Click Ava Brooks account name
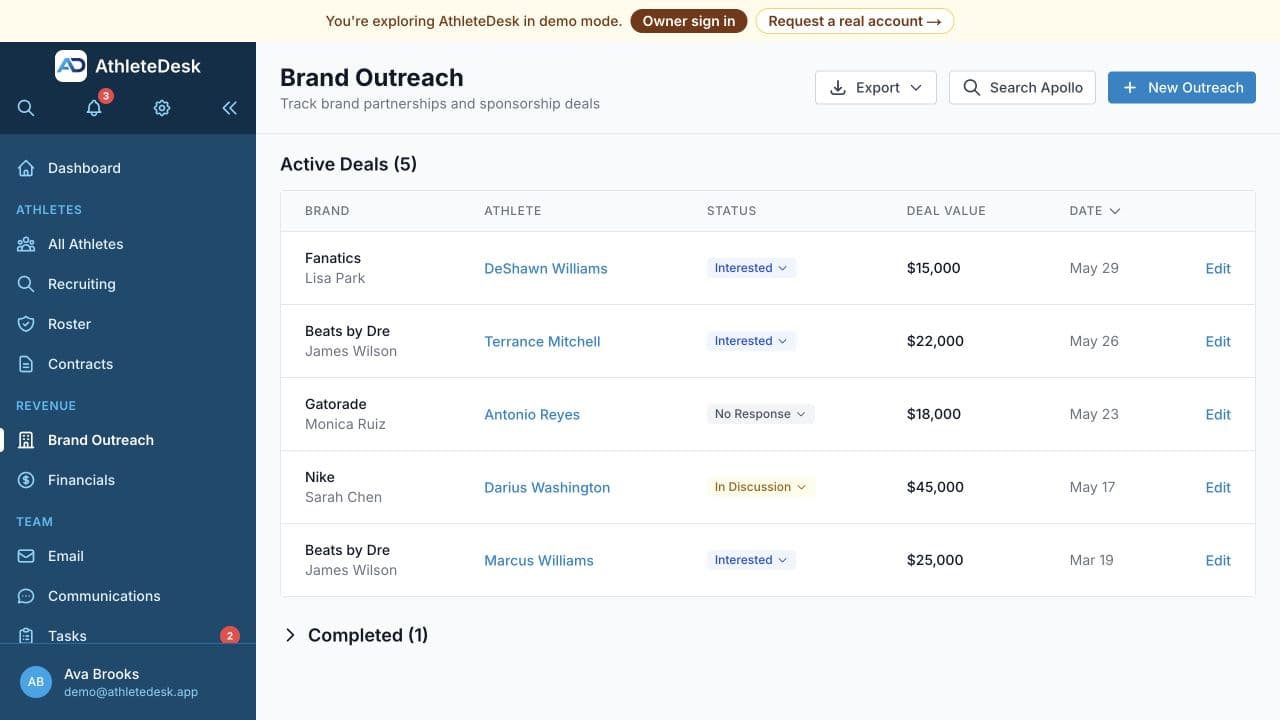The image size is (1280, 720). 101,674
